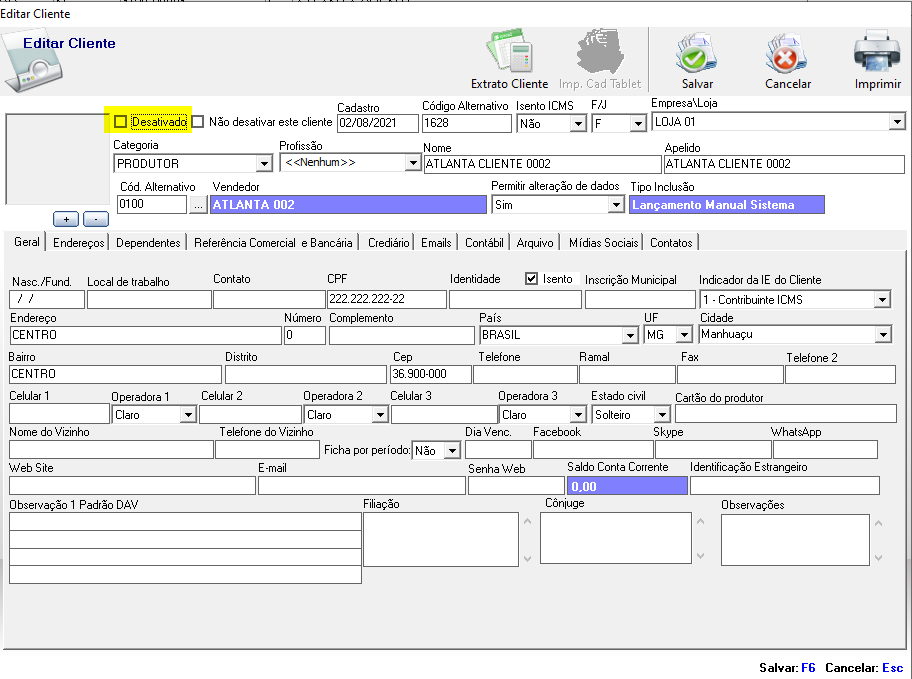
Task: Cancel editing with the Cancelar icon
Action: (x=787, y=52)
